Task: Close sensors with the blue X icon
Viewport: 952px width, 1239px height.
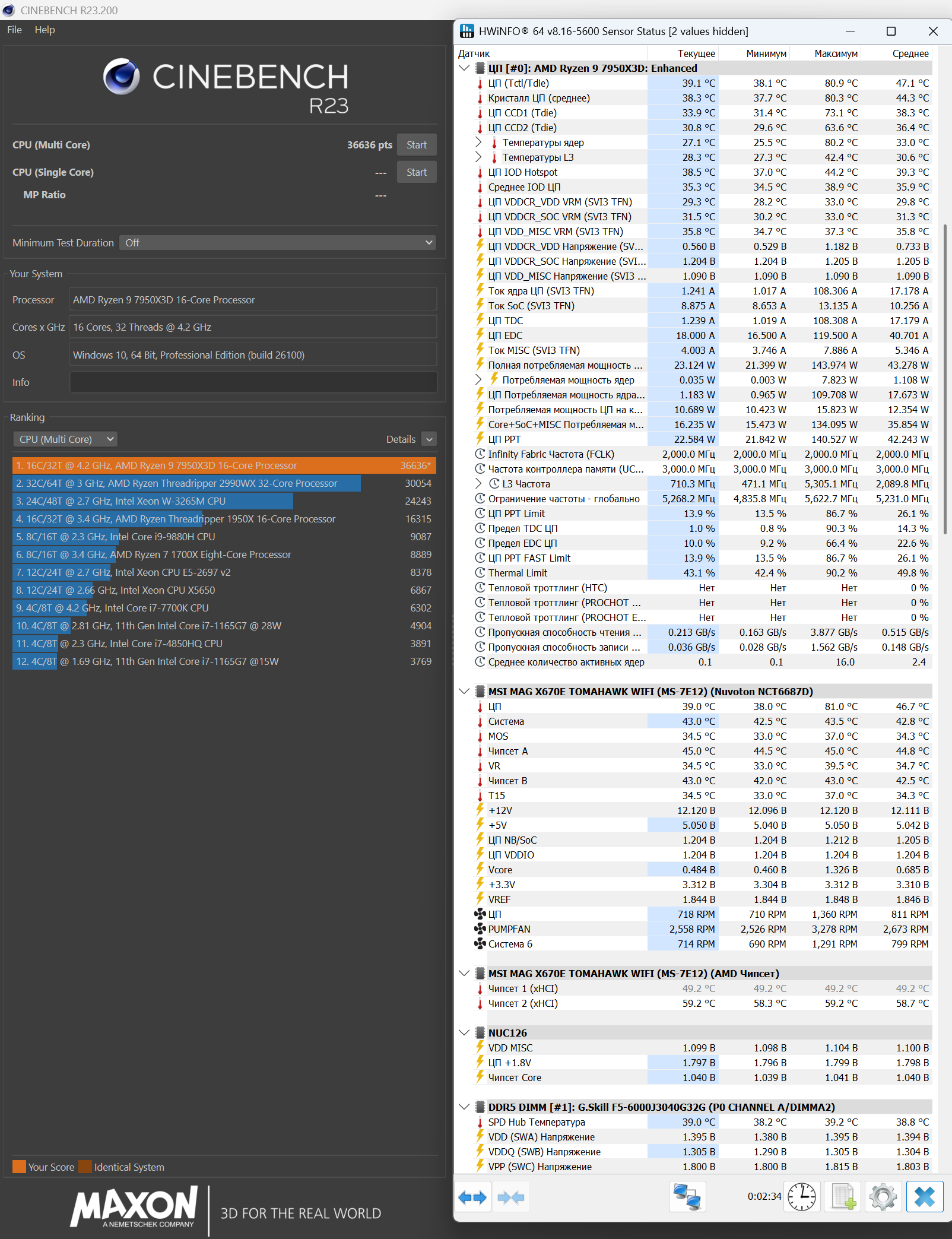Action: tap(925, 1197)
